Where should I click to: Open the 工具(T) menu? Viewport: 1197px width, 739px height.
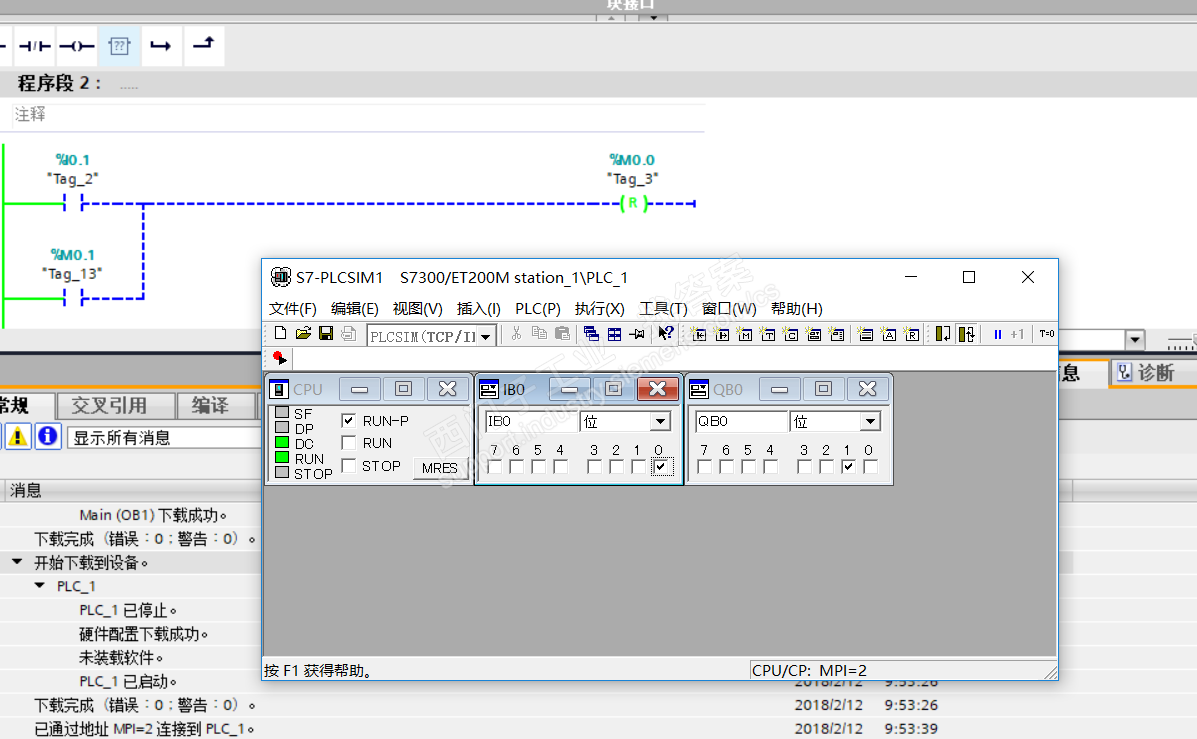(663, 308)
